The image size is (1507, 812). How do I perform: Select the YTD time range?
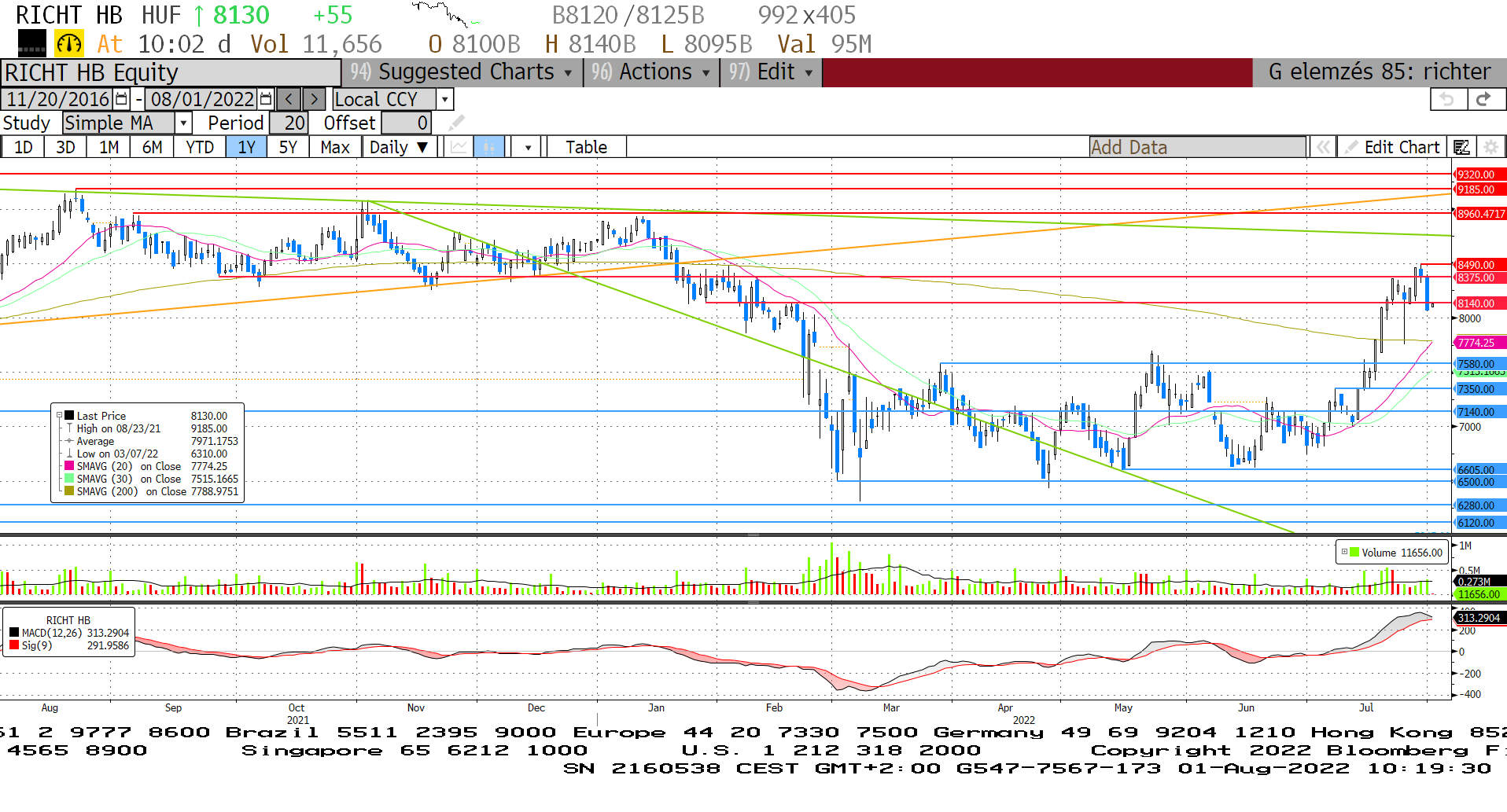200,147
